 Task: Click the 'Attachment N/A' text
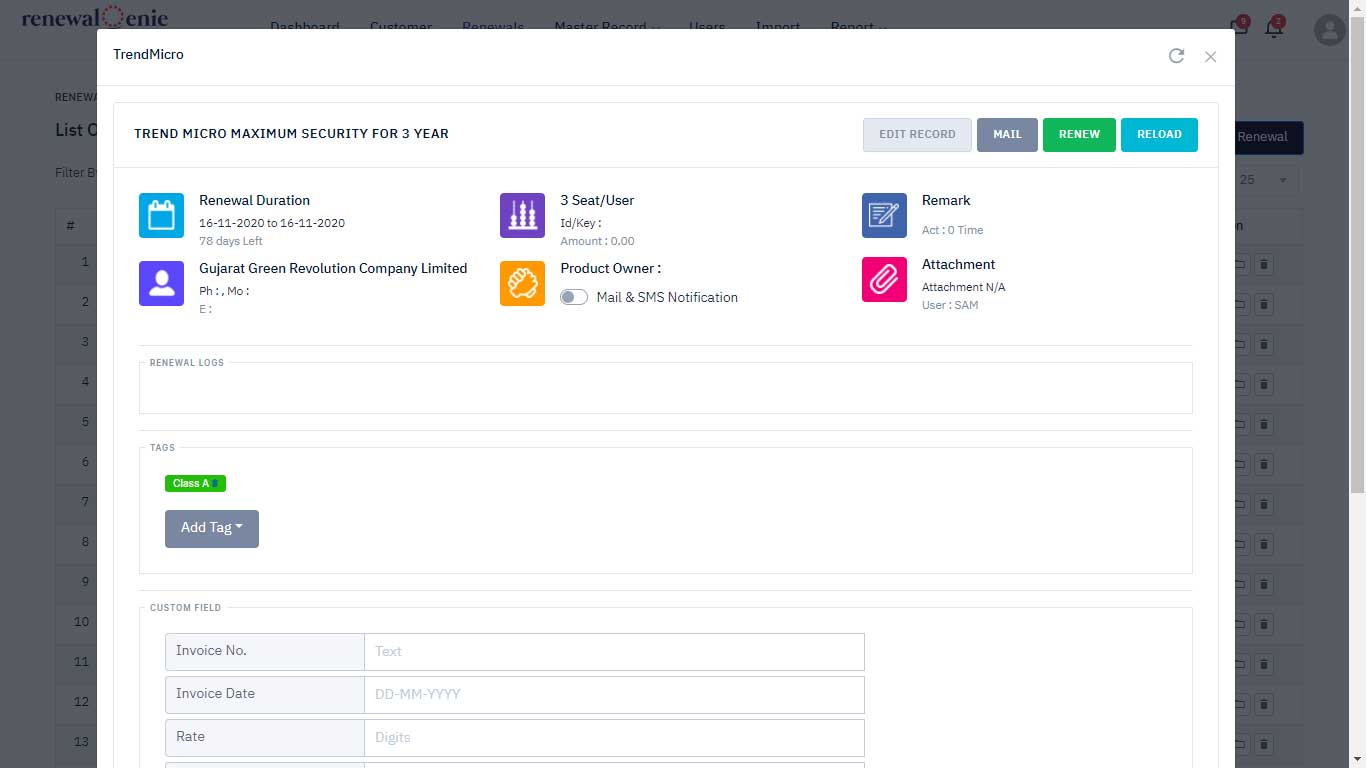[x=964, y=287]
